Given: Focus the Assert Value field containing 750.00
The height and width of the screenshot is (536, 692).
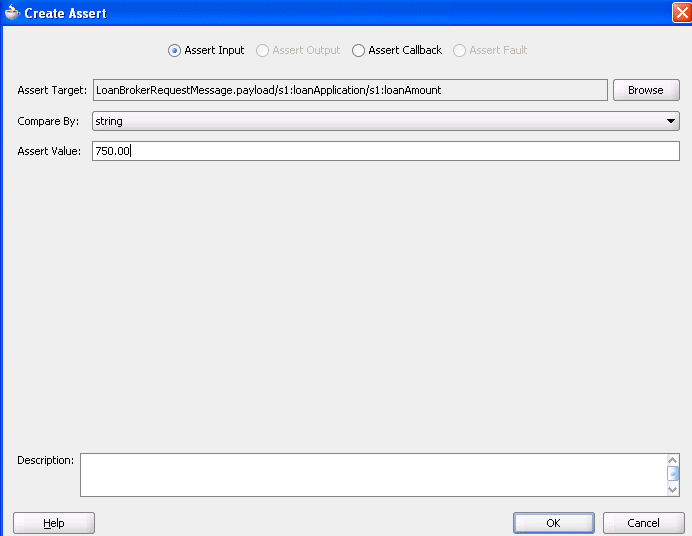Looking at the screenshot, I should tap(385, 151).
